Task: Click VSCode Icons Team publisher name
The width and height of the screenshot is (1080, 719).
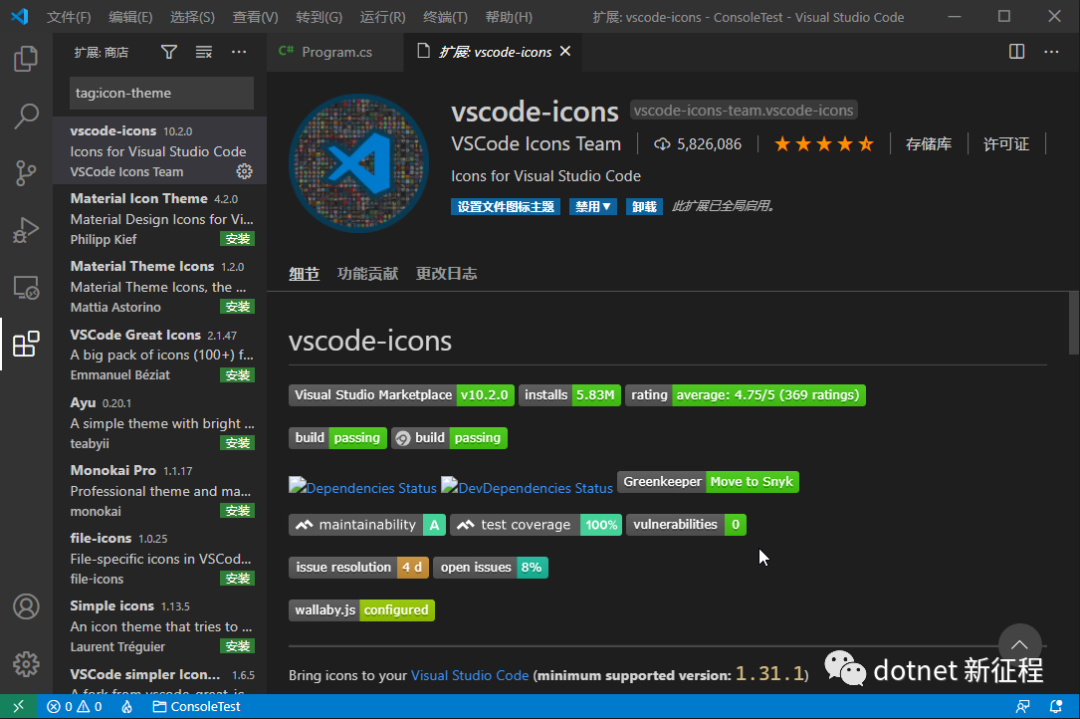Action: click(x=536, y=144)
